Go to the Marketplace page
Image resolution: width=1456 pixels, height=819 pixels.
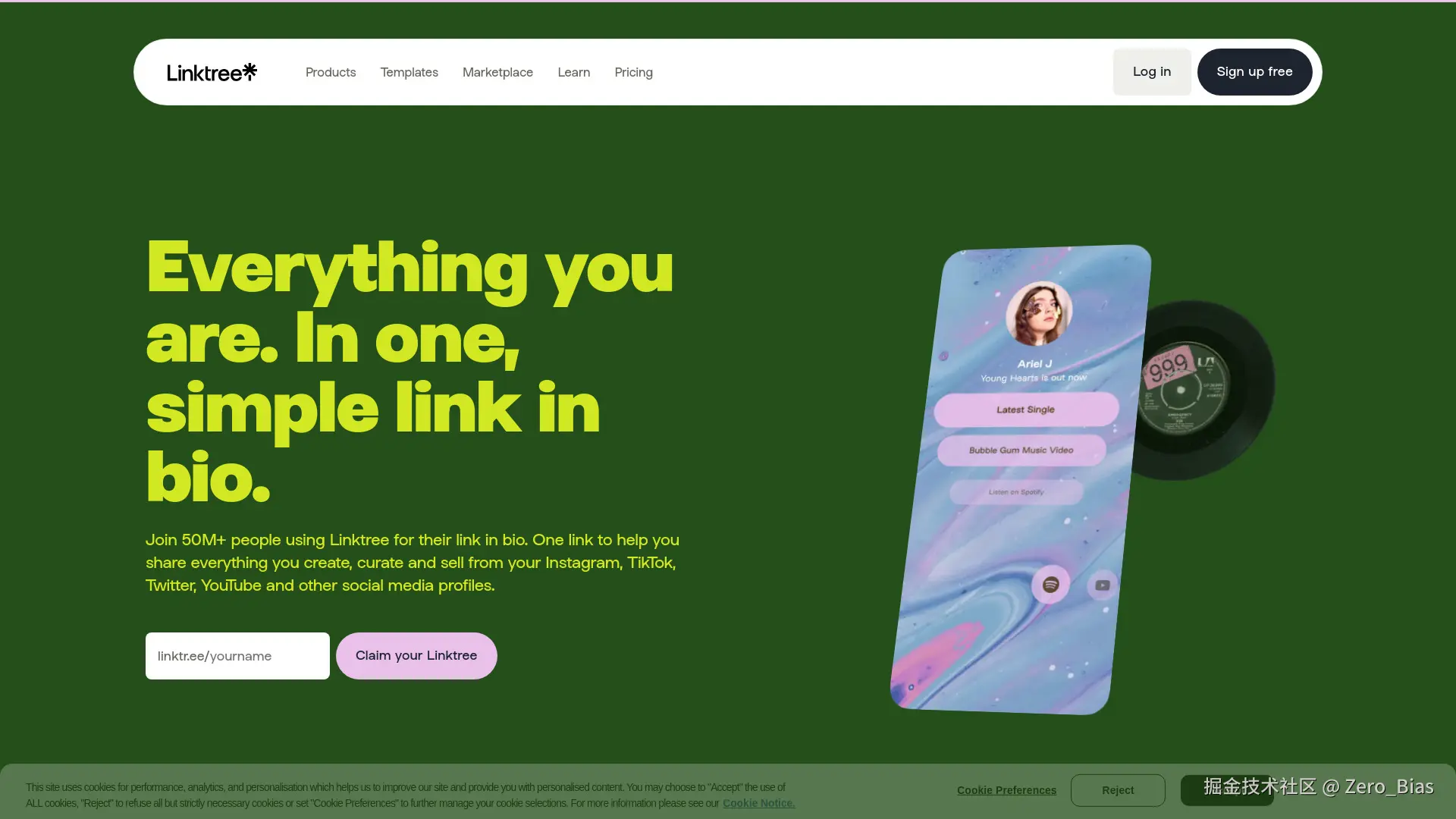point(497,72)
